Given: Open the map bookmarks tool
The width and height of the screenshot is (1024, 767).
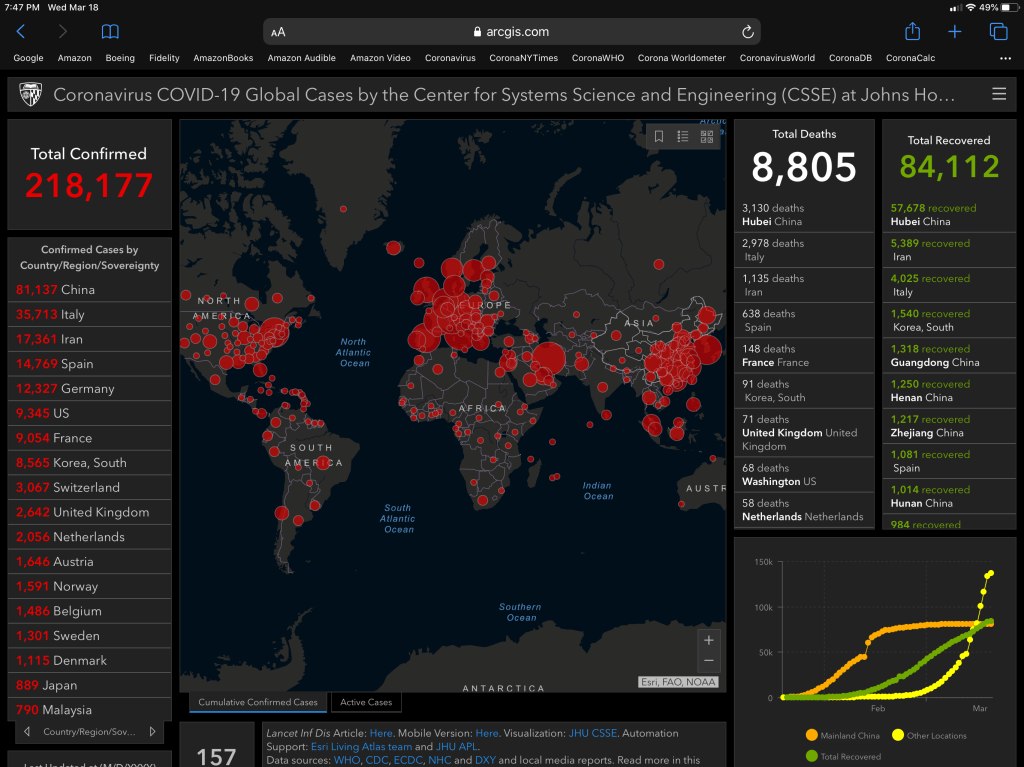Looking at the screenshot, I should coord(659,137).
